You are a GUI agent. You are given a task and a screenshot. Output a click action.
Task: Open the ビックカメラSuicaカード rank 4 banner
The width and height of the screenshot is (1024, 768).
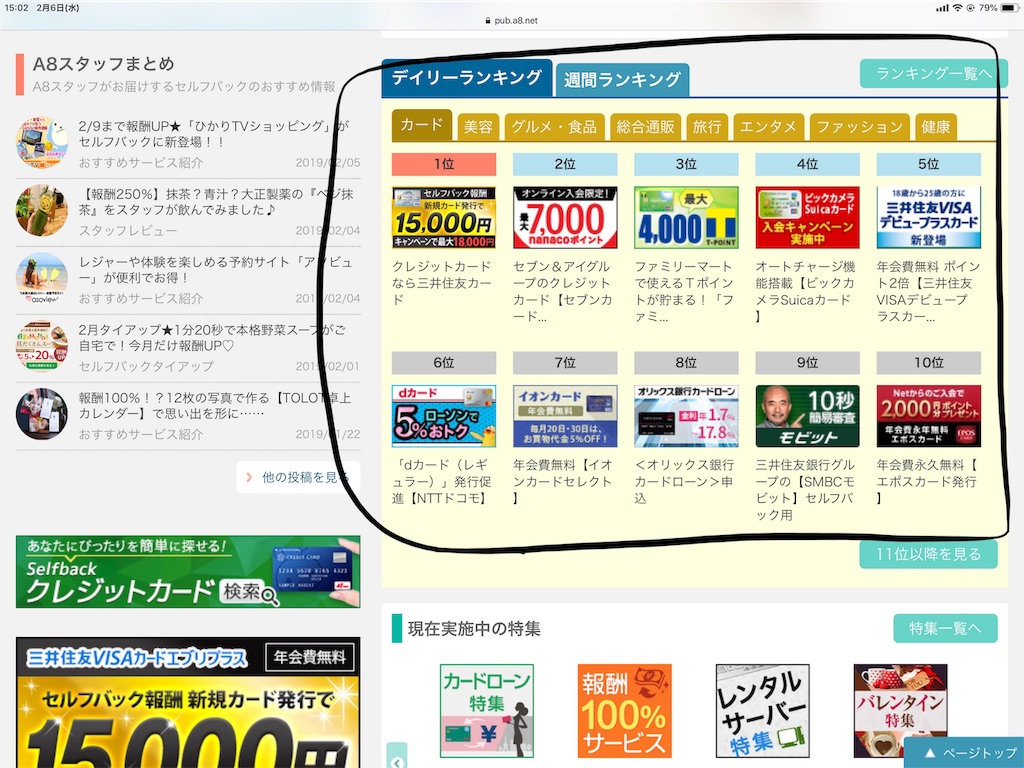coord(807,218)
